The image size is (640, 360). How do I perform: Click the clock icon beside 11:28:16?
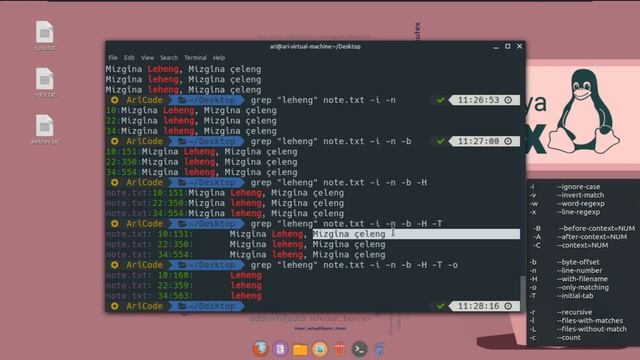pos(508,306)
